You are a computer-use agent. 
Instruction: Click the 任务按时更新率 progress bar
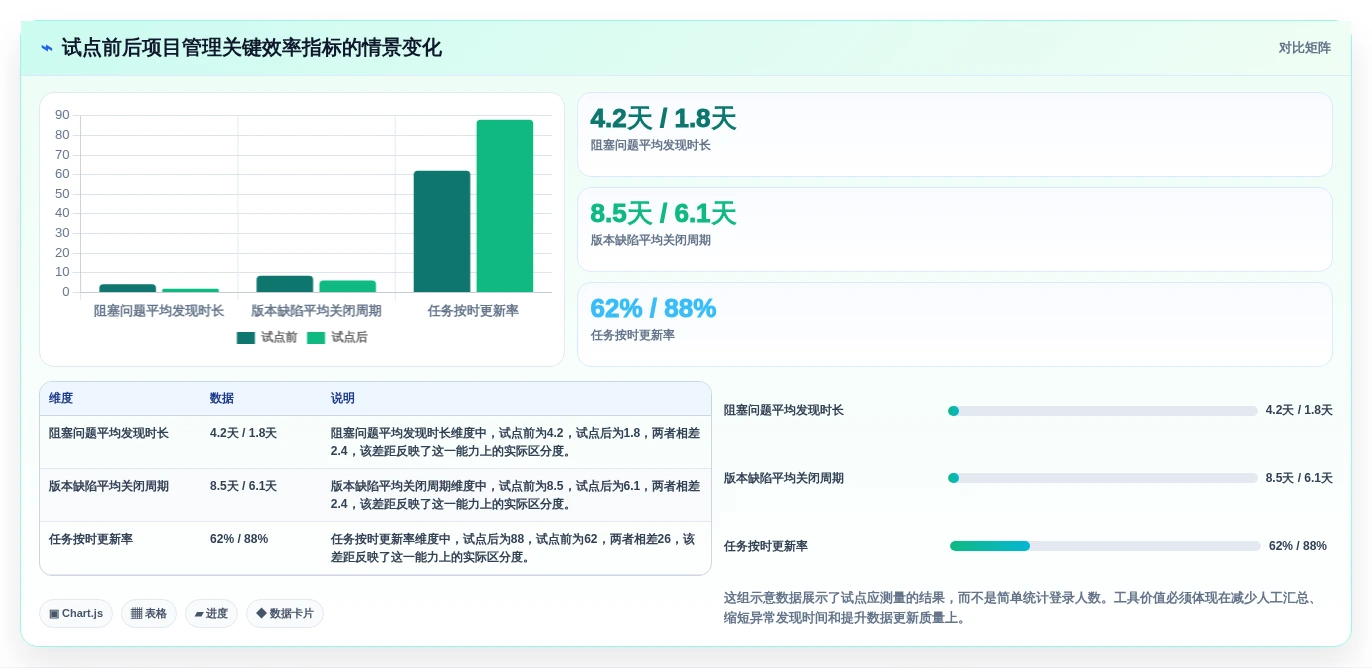[1105, 546]
